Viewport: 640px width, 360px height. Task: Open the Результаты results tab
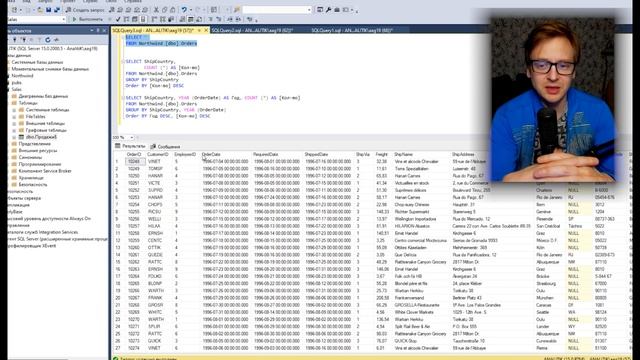point(130,146)
